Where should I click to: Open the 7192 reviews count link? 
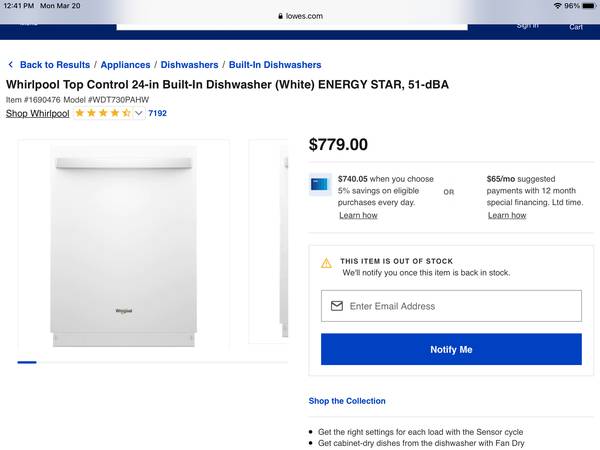click(x=157, y=114)
